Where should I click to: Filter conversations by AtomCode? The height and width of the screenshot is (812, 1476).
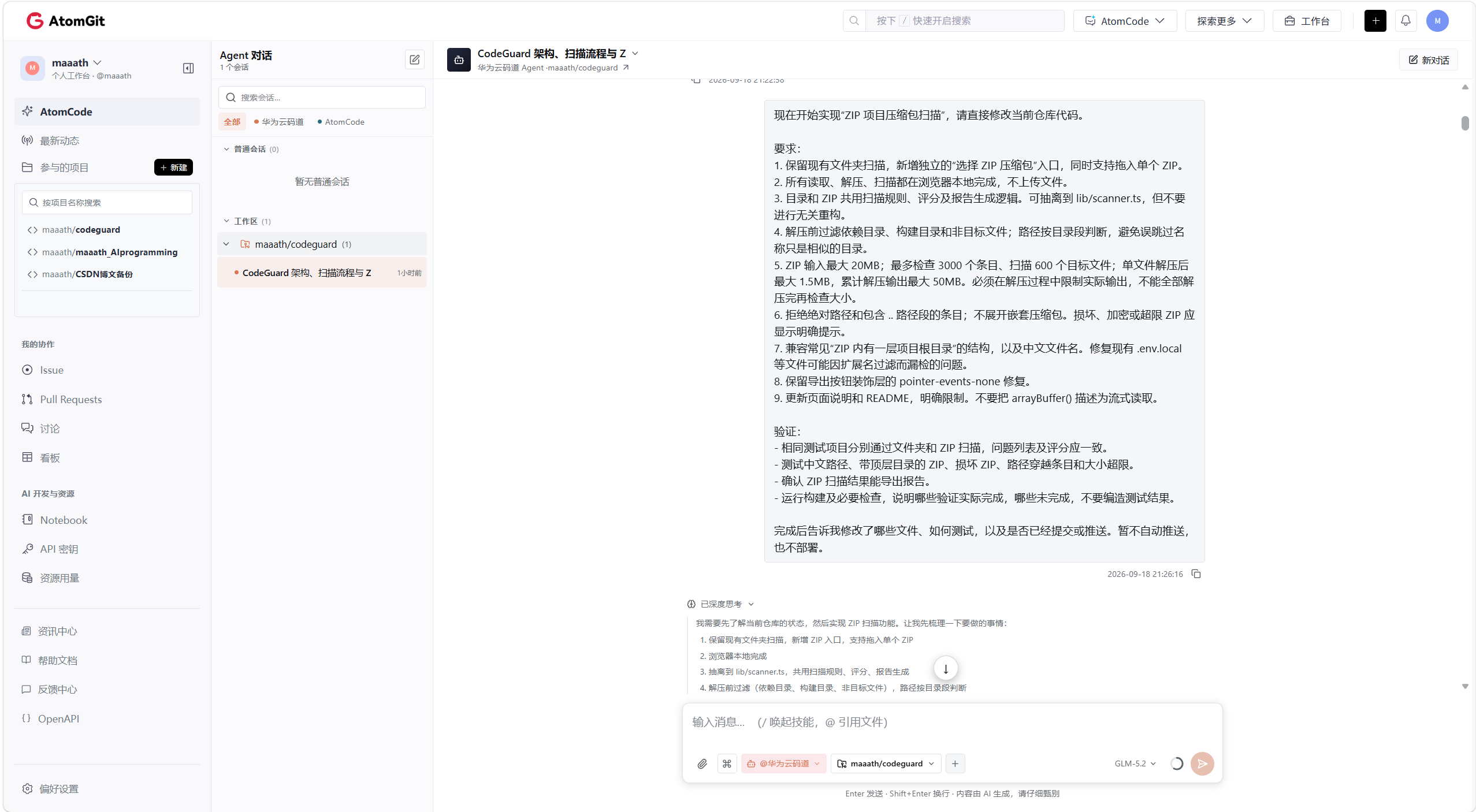[x=341, y=122]
